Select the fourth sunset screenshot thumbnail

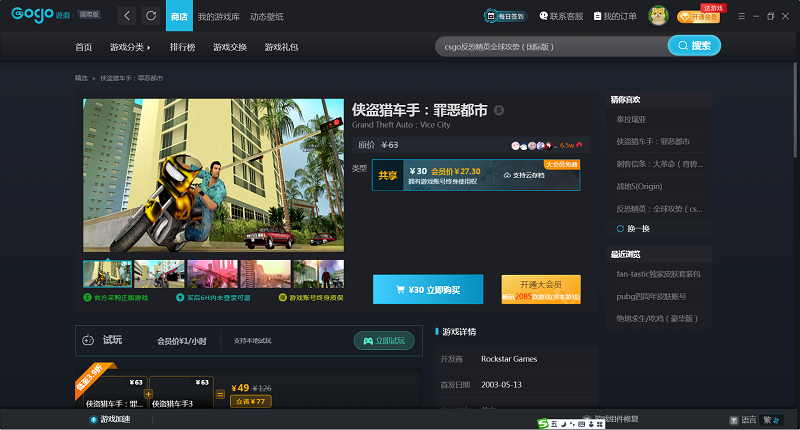[x=265, y=274]
